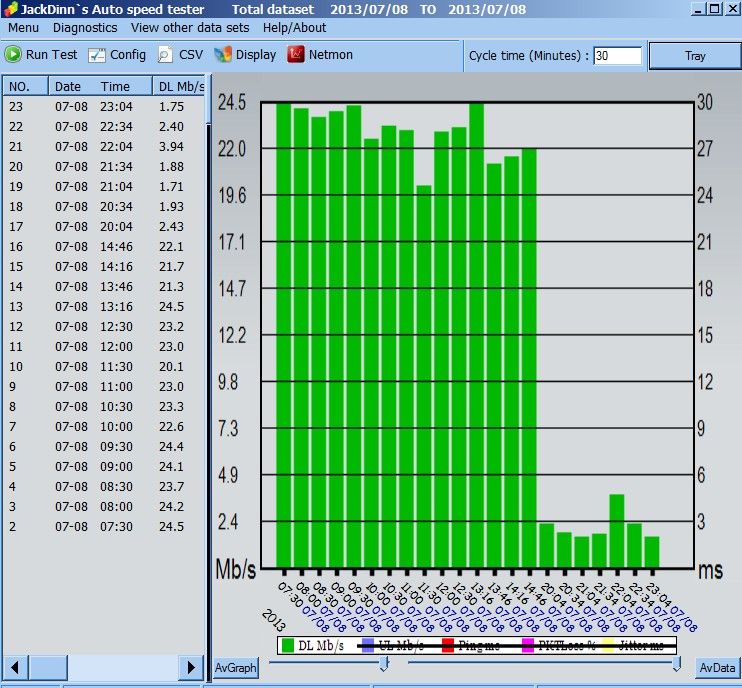Open the Menu dropdown in the menu bar
Viewport: 742px width, 688px height.
[x=23, y=27]
